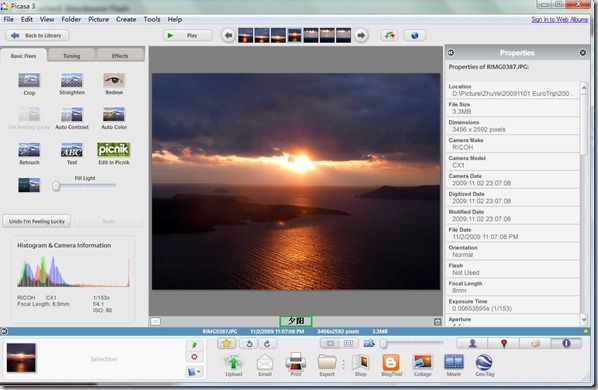
Task: Toggle the Places panel pin button
Action: click(504, 343)
